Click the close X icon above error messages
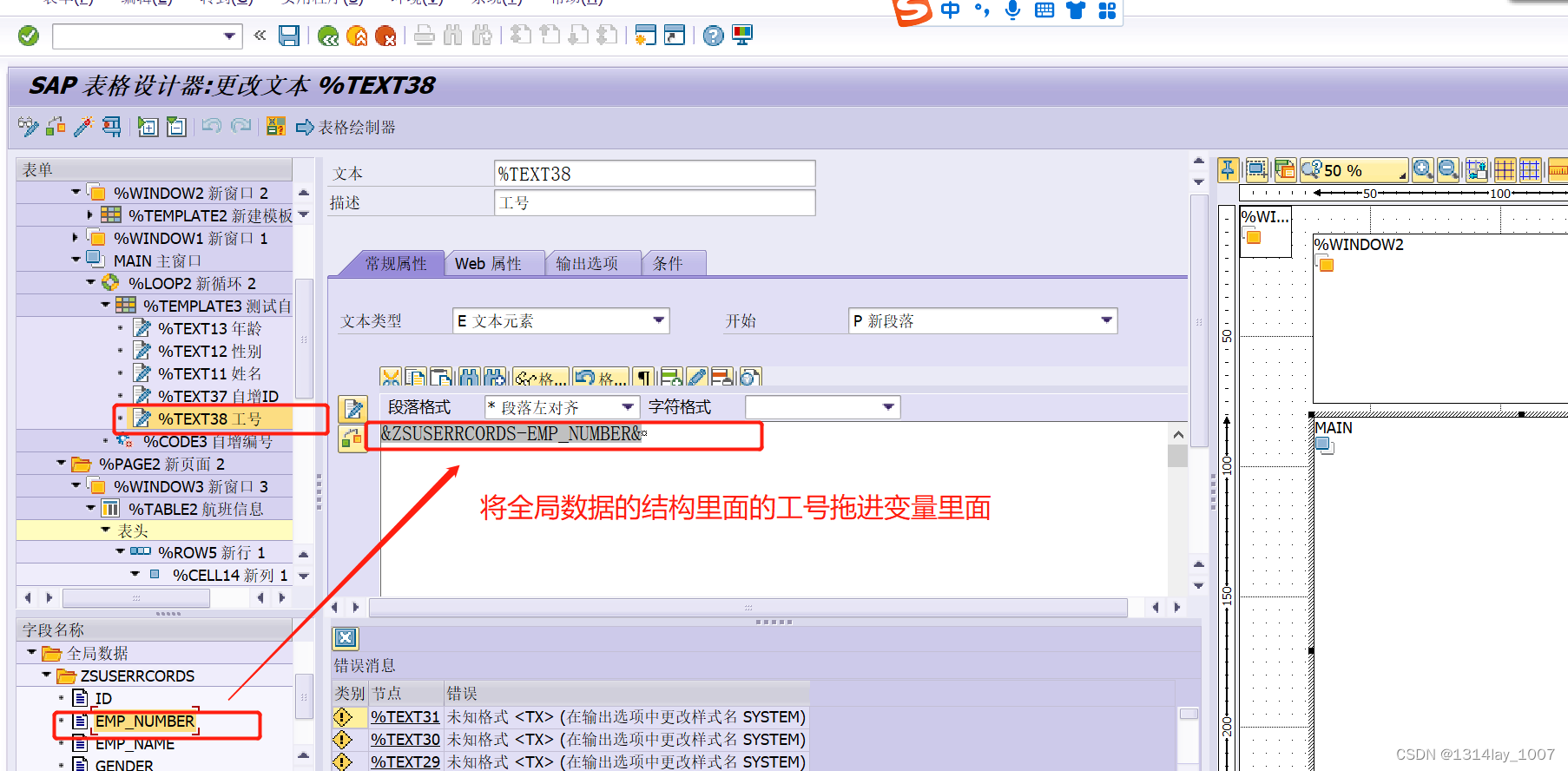Image resolution: width=1568 pixels, height=771 pixels. tap(346, 638)
